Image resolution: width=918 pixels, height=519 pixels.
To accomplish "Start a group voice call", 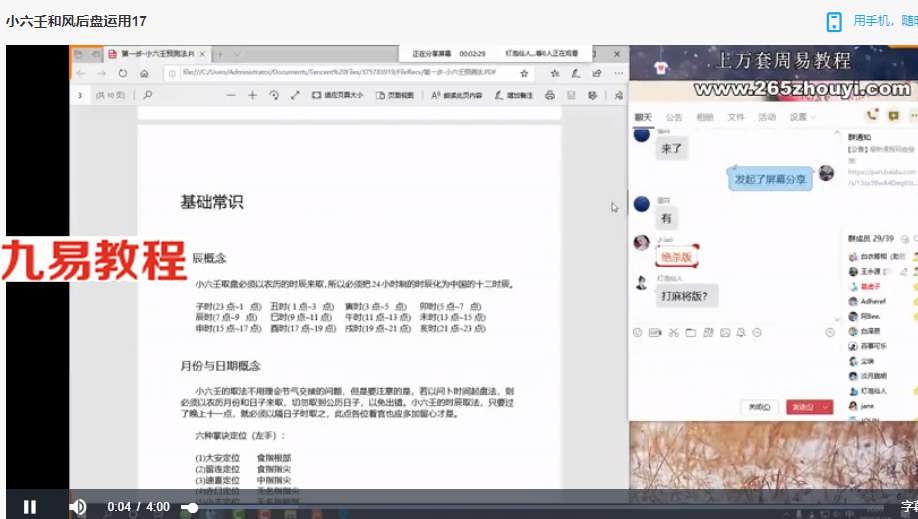I will tap(872, 115).
